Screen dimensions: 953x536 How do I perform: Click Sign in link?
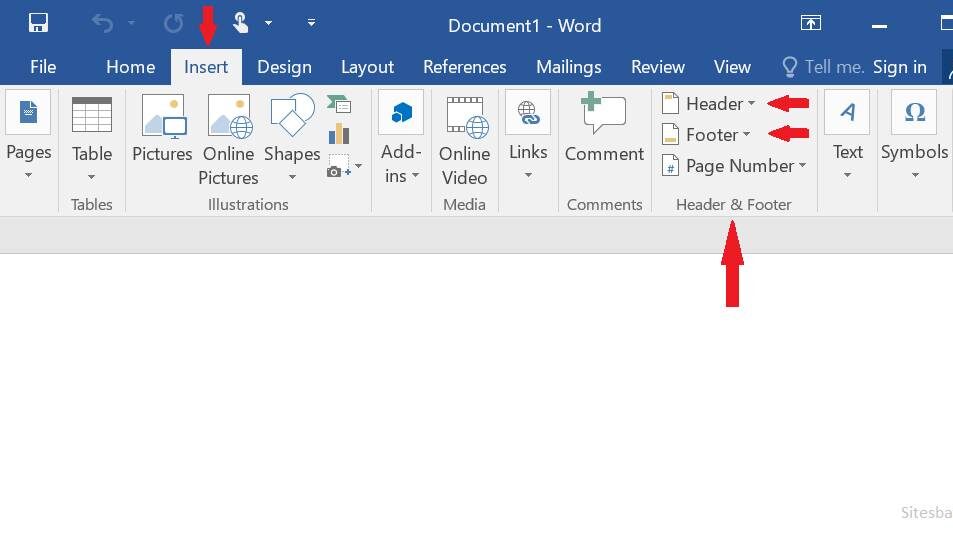point(900,67)
